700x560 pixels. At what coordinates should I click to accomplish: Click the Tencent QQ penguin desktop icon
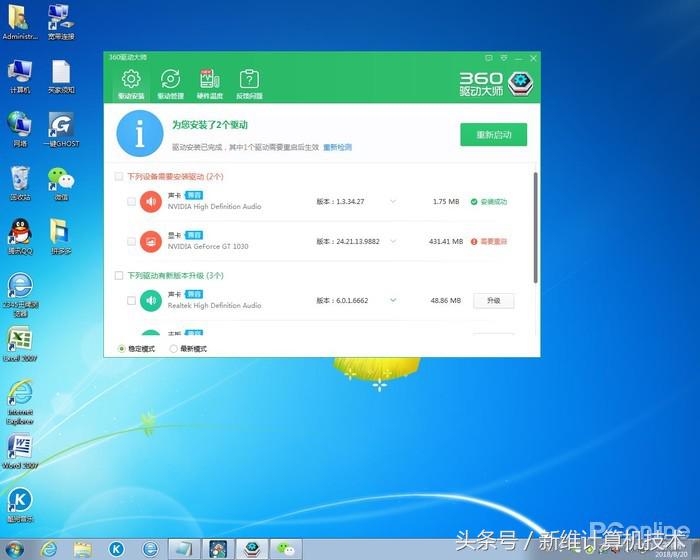click(20, 237)
